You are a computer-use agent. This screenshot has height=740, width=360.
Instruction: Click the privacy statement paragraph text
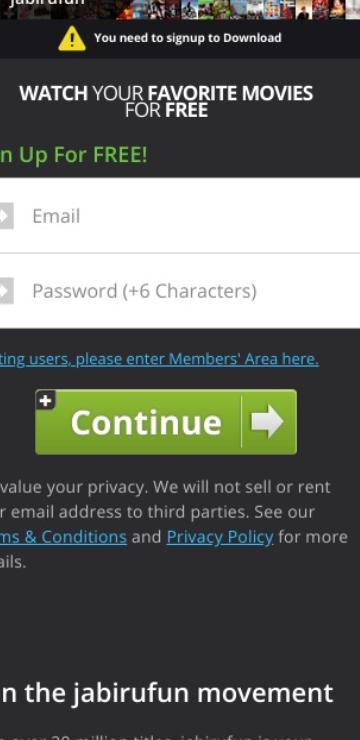174,524
